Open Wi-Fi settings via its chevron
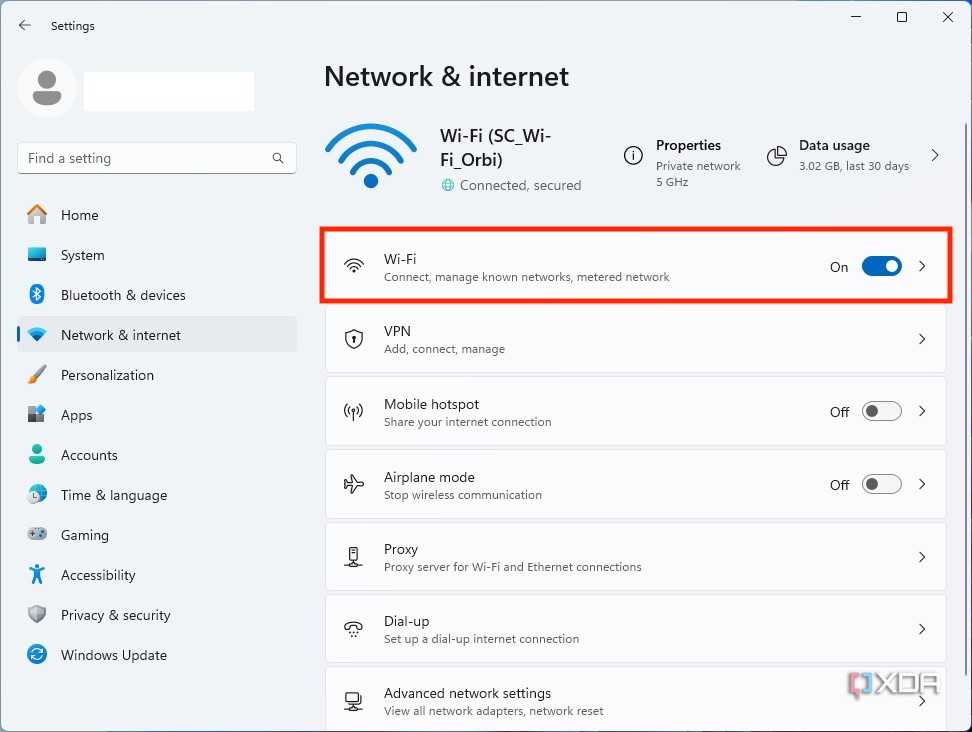The image size is (972, 732). pyautogui.click(x=922, y=267)
